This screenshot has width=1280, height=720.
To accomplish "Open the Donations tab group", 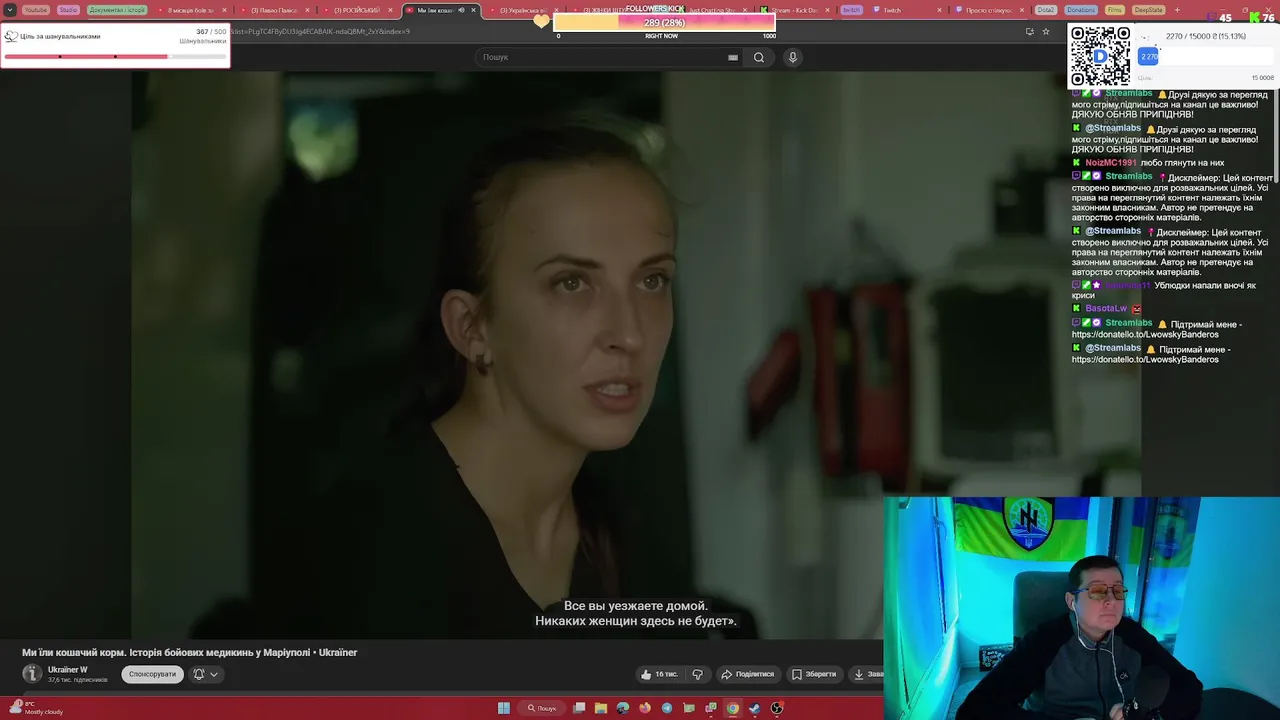I will tap(1081, 10).
